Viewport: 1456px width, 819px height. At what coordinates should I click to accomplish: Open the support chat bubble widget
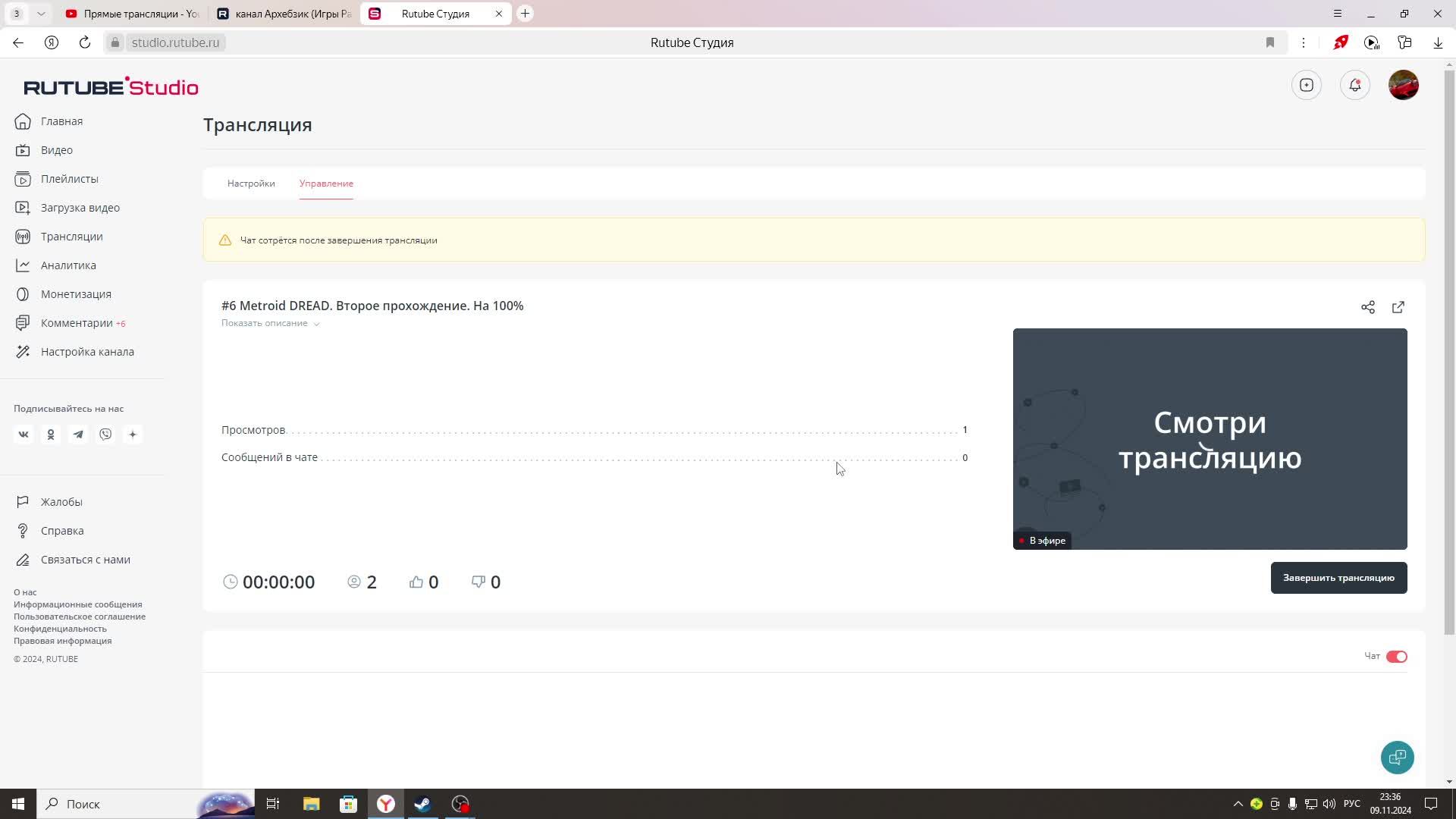pos(1397,757)
